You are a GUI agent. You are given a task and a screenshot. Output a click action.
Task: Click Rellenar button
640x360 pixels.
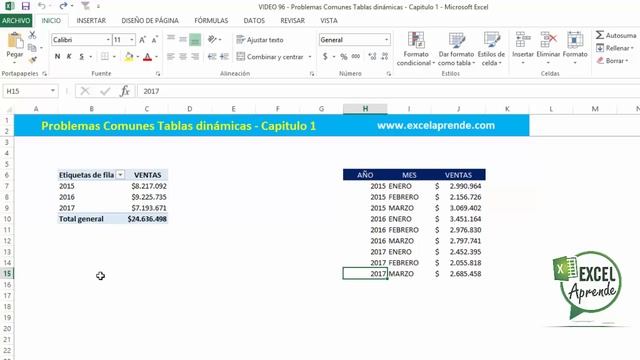click(x=615, y=48)
